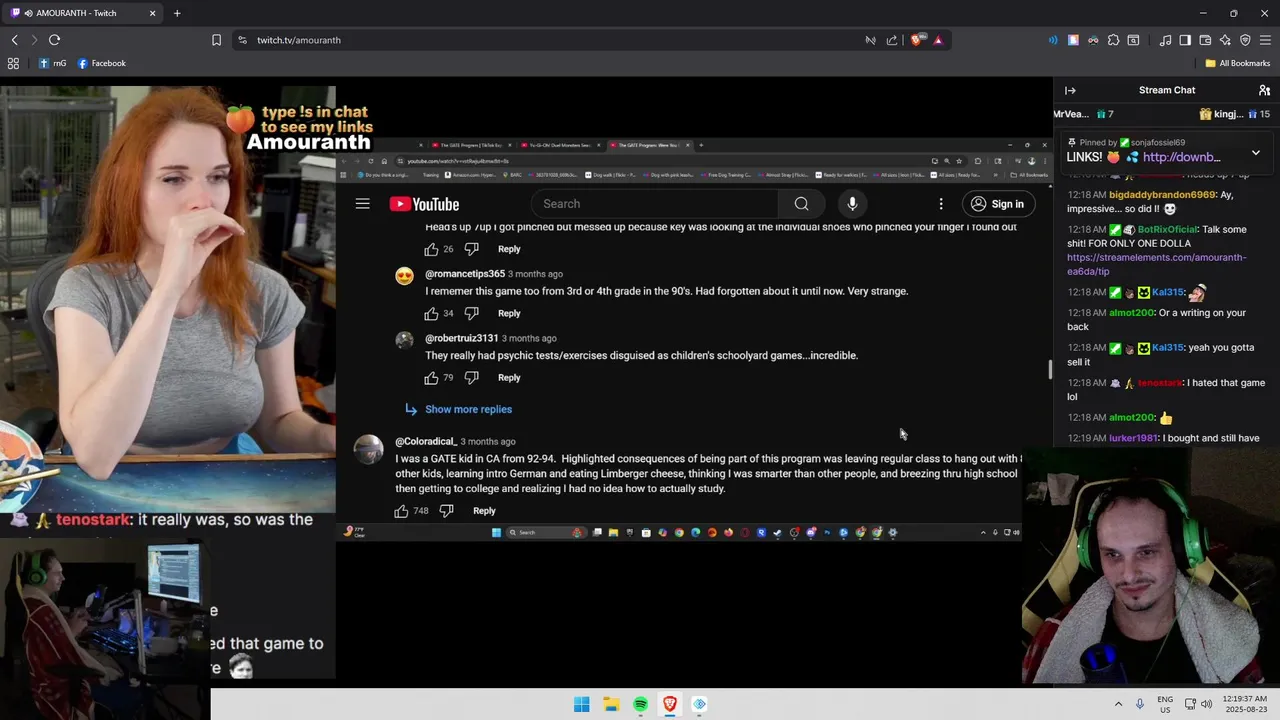Click the YouTube logo in the stream
The width and height of the screenshot is (1280, 720).
pyautogui.click(x=424, y=204)
